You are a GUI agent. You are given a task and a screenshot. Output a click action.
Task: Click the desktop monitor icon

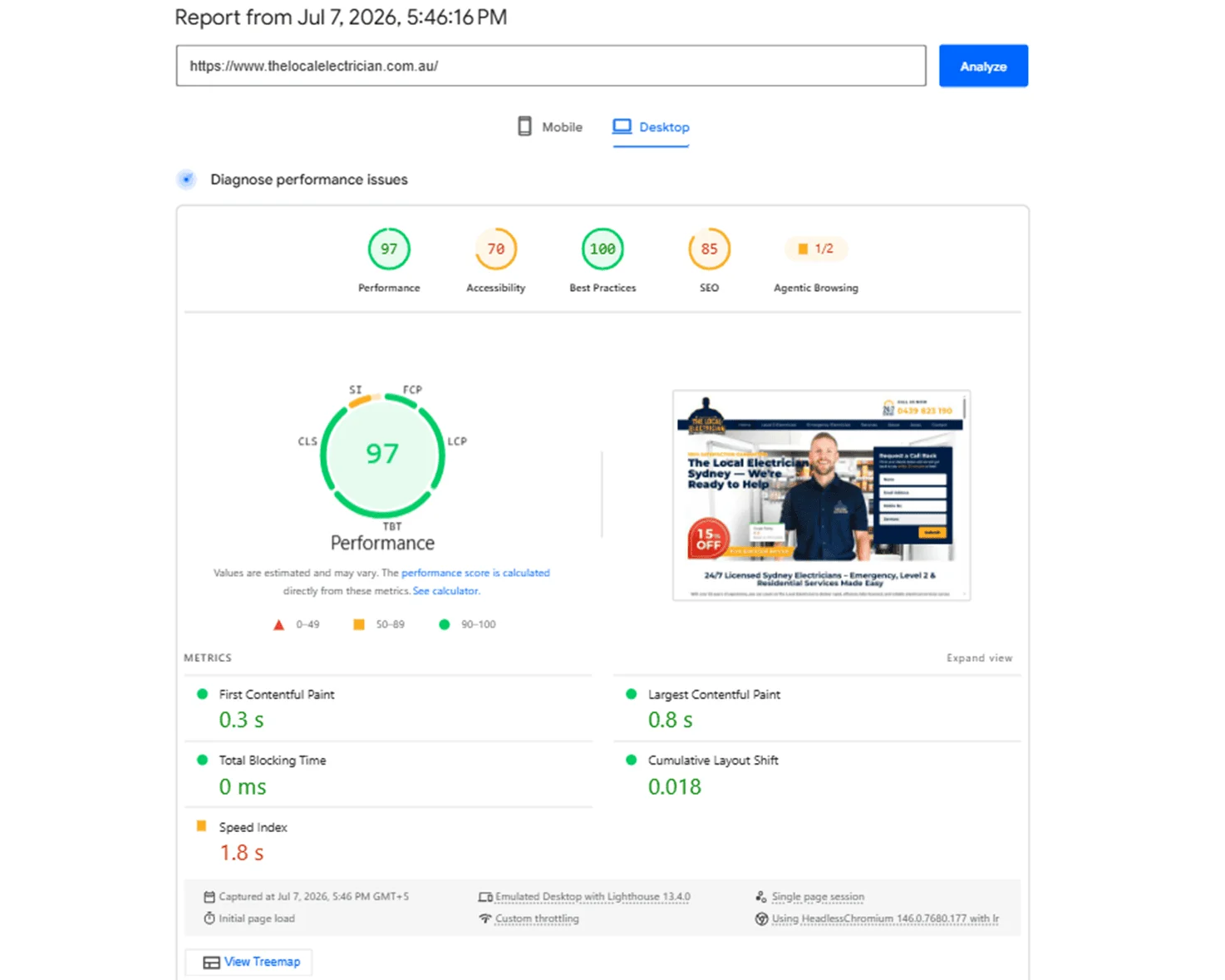tap(622, 126)
